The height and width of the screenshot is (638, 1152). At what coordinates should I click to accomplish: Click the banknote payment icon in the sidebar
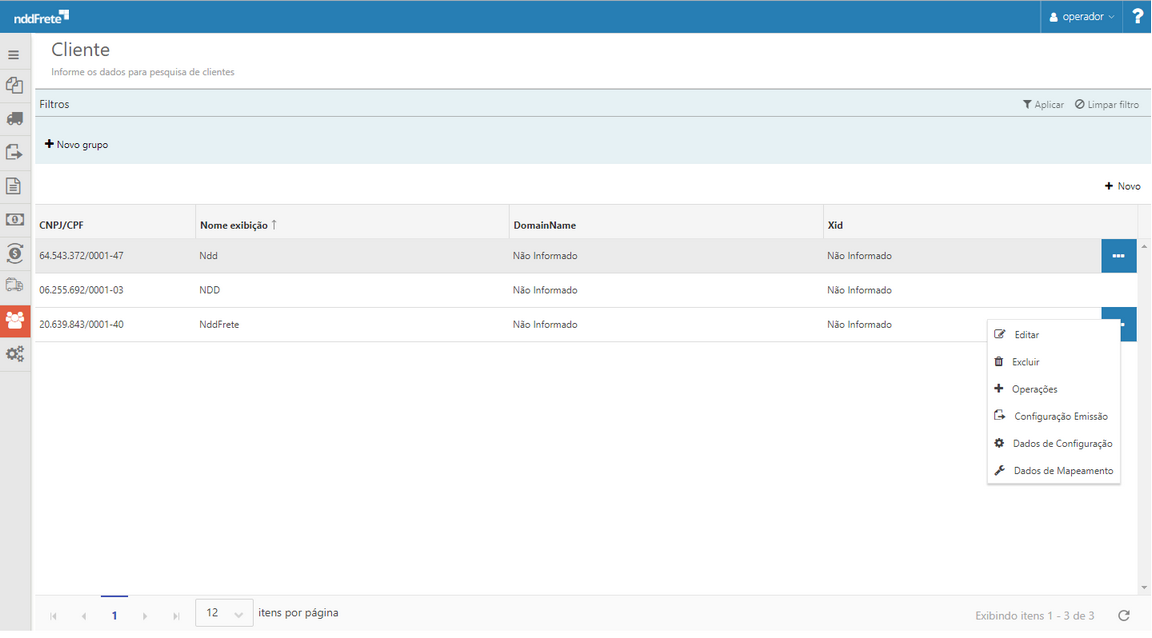(x=14, y=219)
